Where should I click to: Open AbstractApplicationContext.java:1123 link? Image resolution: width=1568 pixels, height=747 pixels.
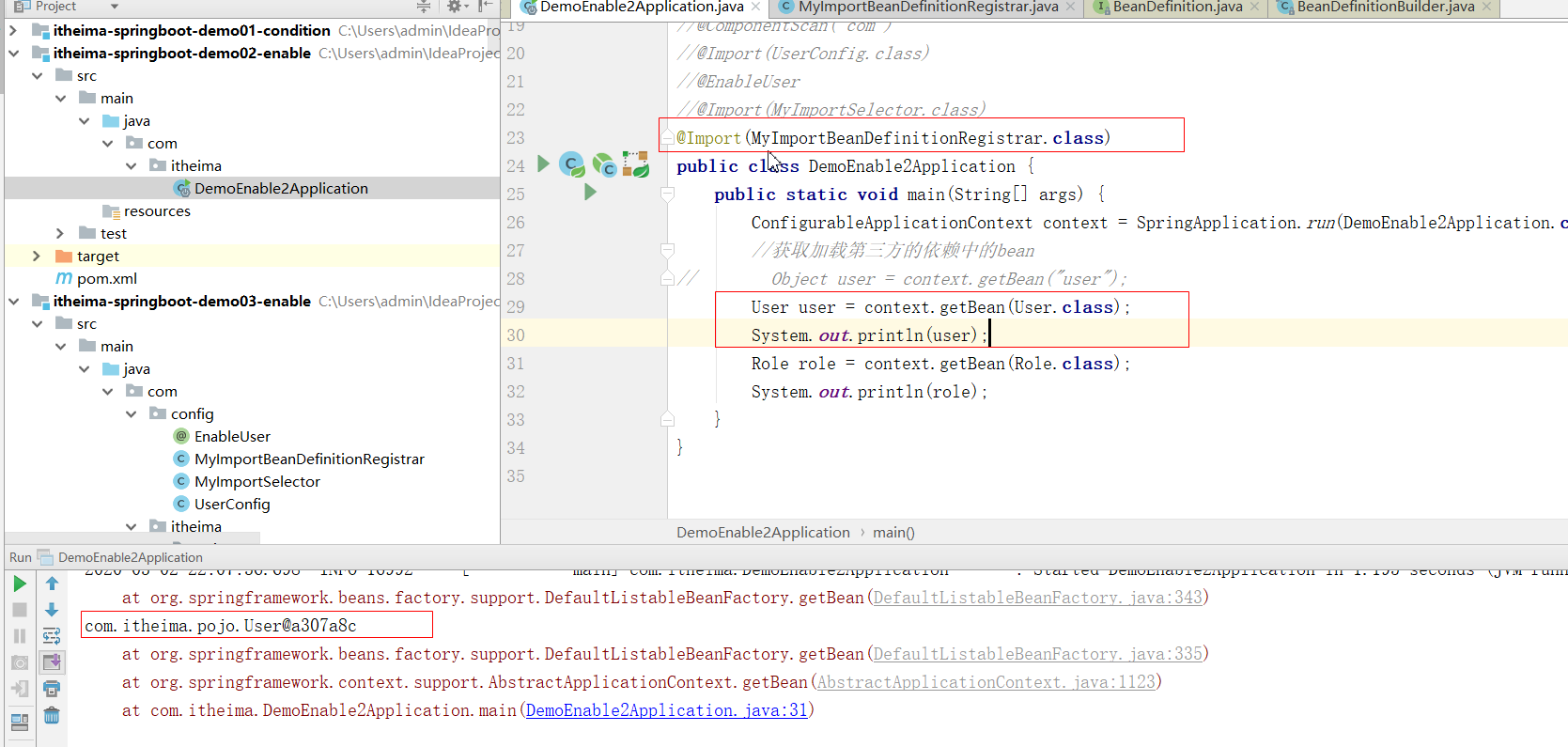click(986, 682)
